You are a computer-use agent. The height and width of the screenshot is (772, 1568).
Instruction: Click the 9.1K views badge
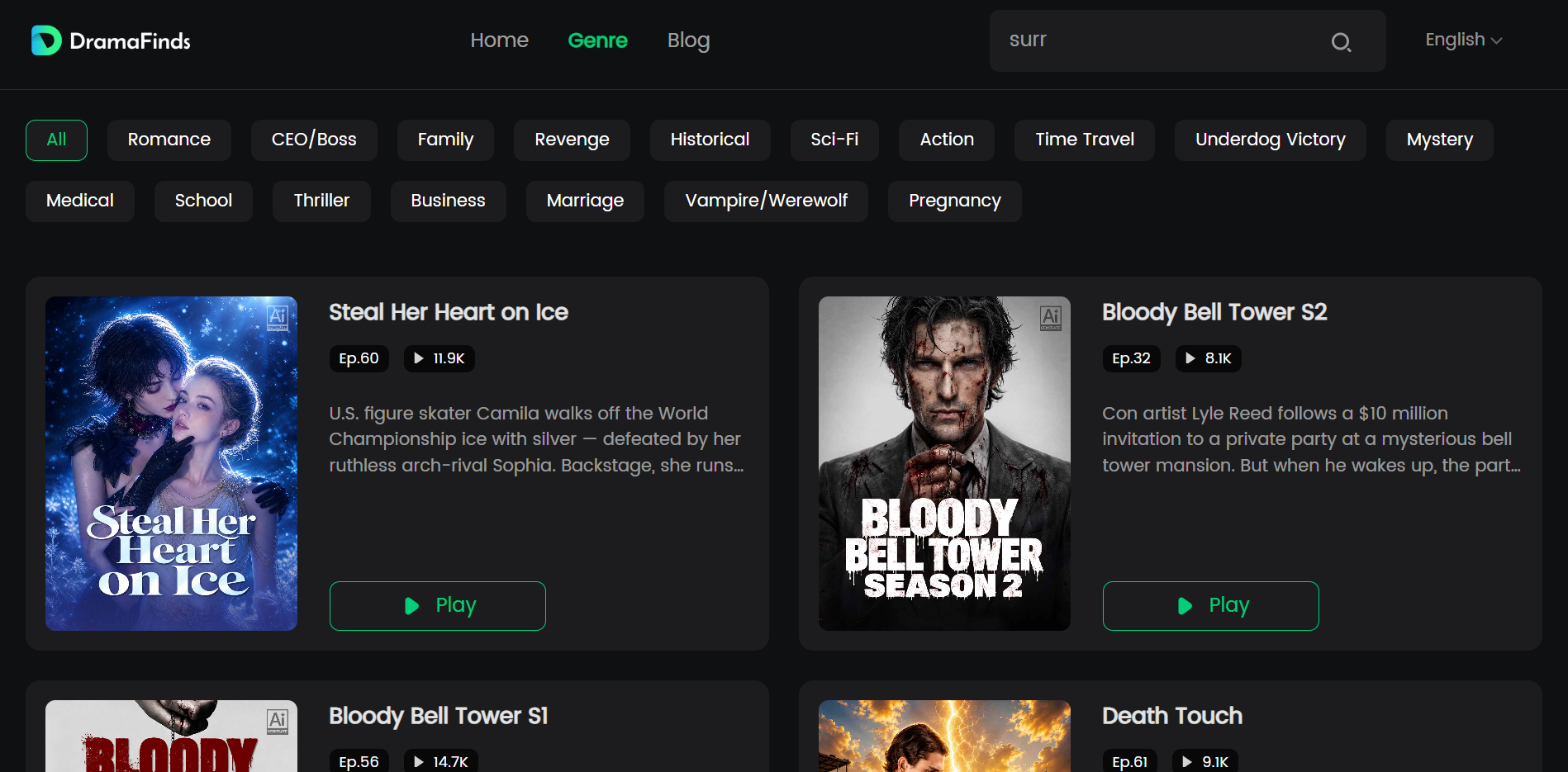point(1205,761)
